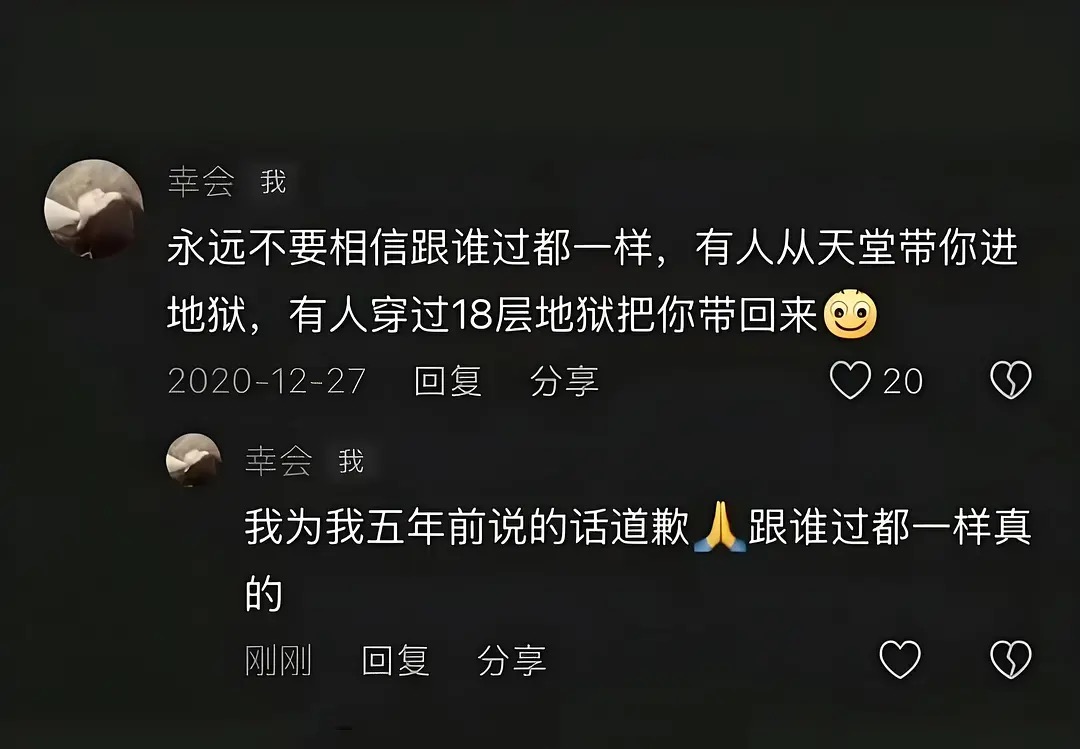
Task: Open username 幸会 on the top comment
Action: pos(201,182)
